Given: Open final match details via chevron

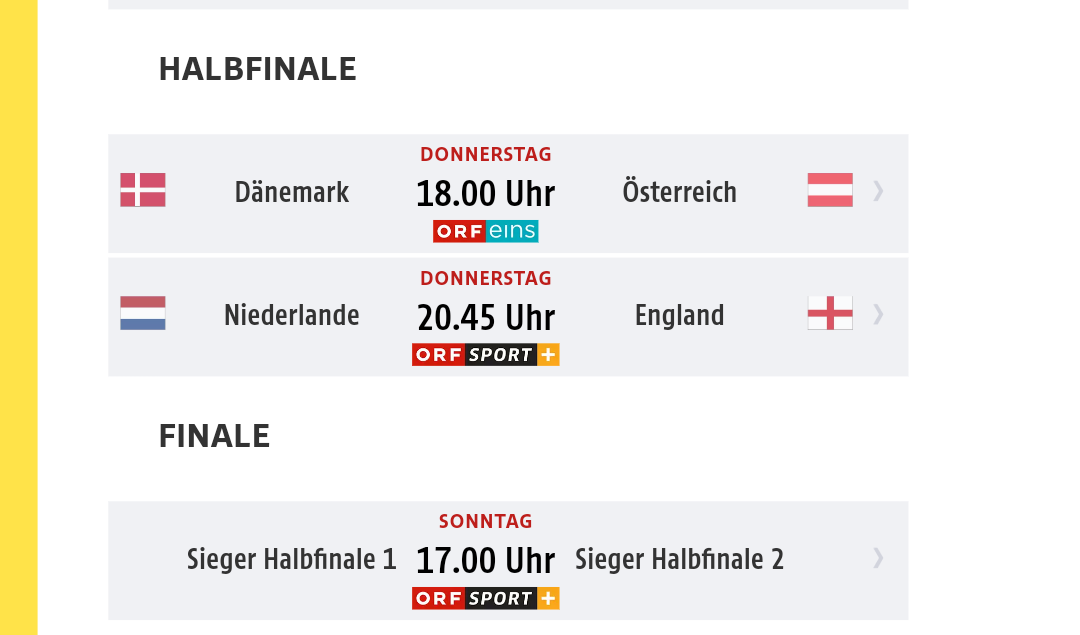Looking at the screenshot, I should (878, 558).
